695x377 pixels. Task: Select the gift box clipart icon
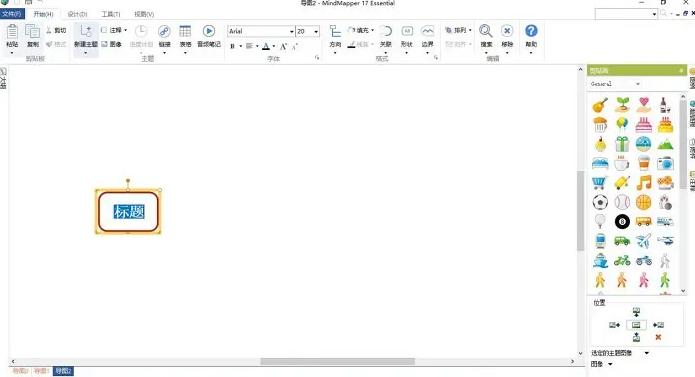click(x=622, y=144)
